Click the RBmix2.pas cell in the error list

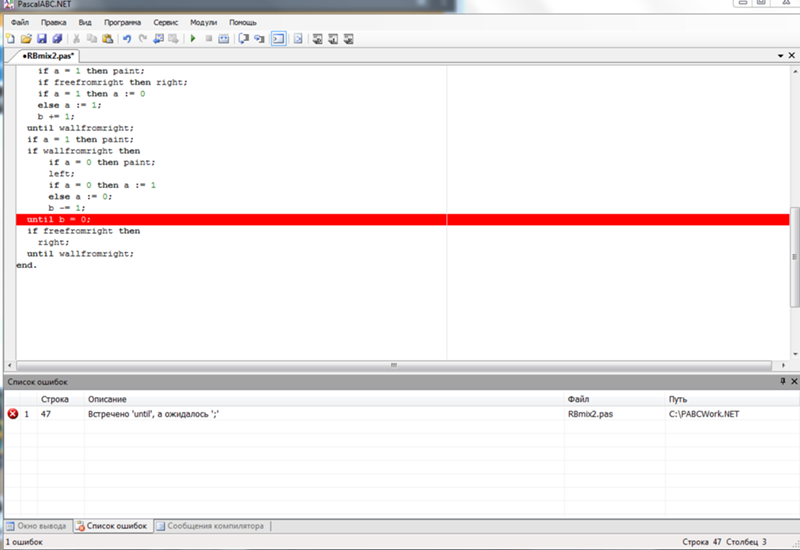590,414
